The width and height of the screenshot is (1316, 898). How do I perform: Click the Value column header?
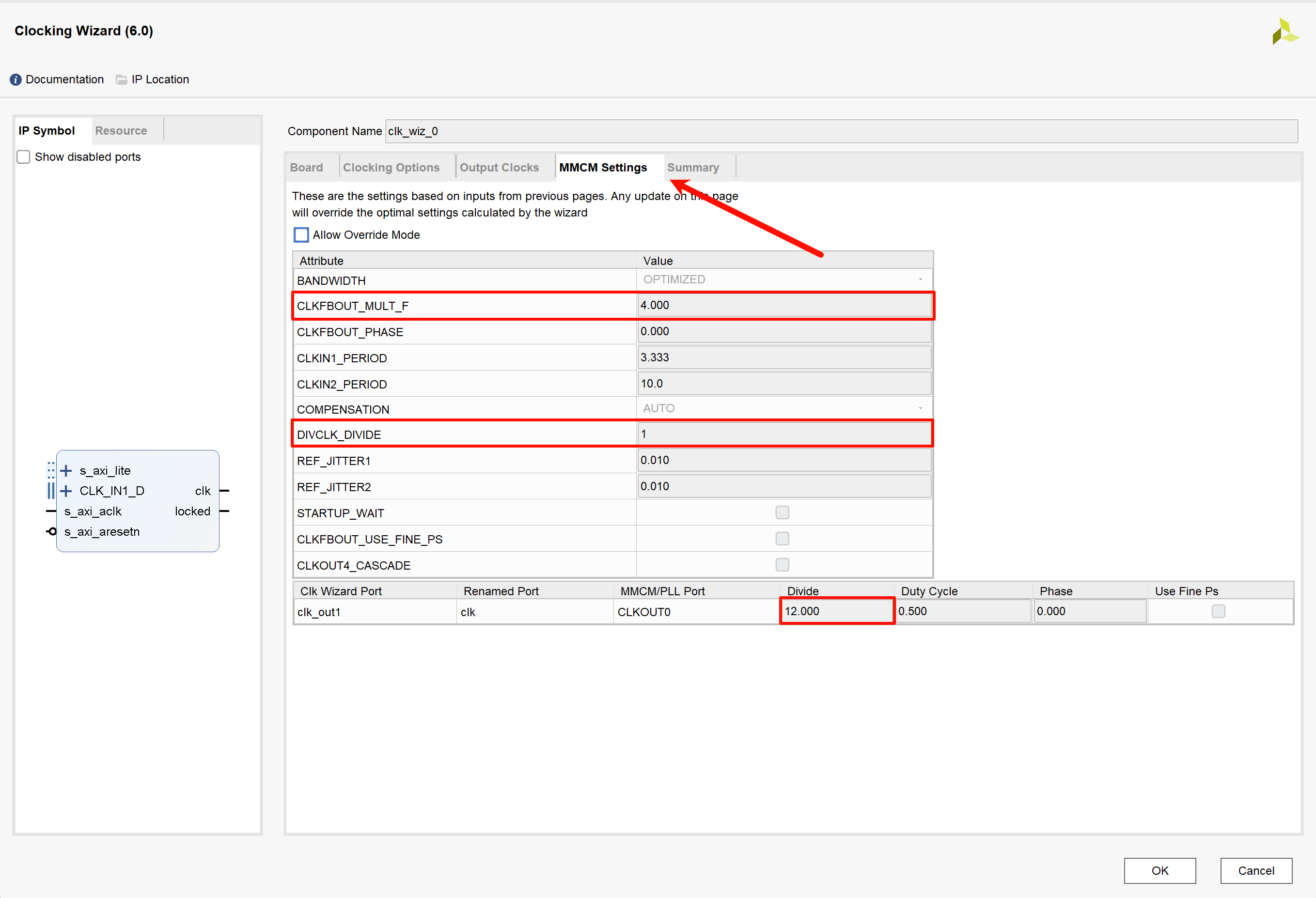784,261
